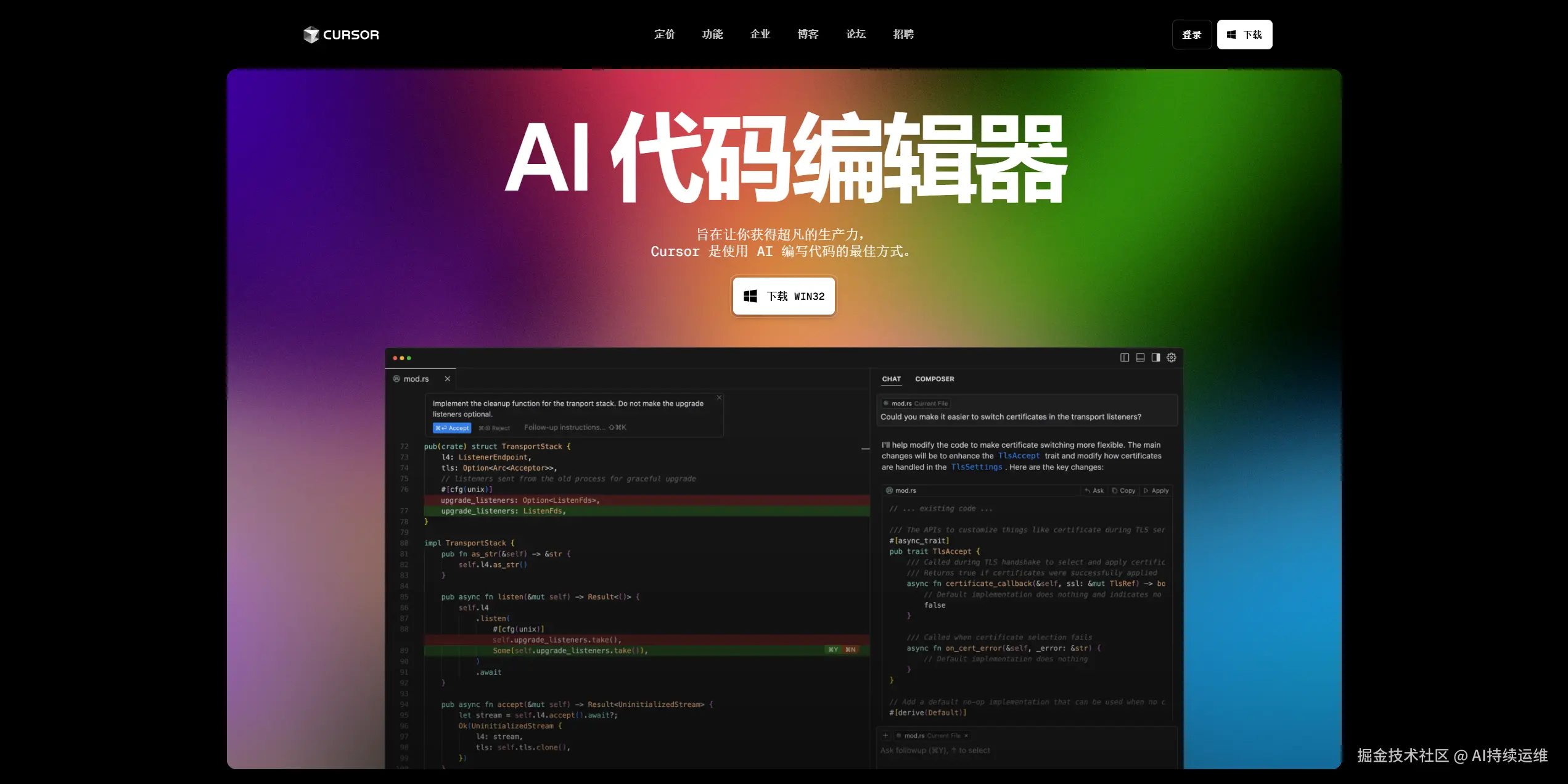Select the CHAT tab
This screenshot has height=784, width=1568.
[891, 379]
